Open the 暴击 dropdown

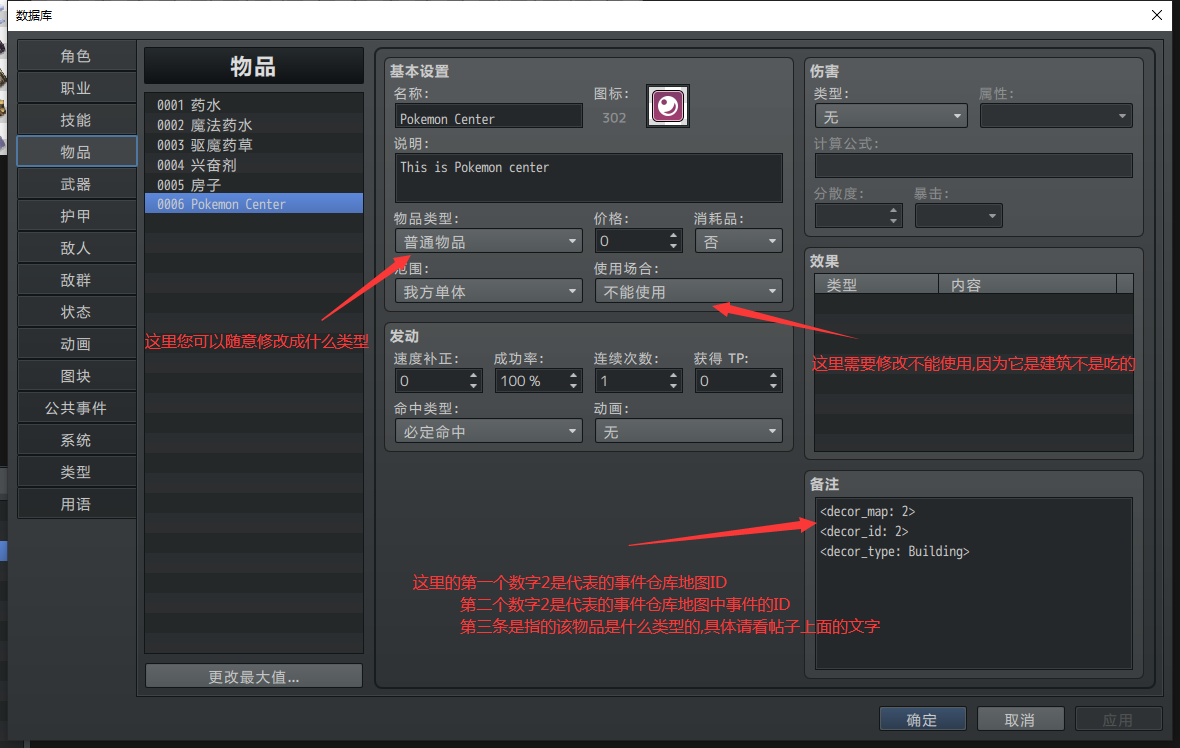[x=958, y=217]
